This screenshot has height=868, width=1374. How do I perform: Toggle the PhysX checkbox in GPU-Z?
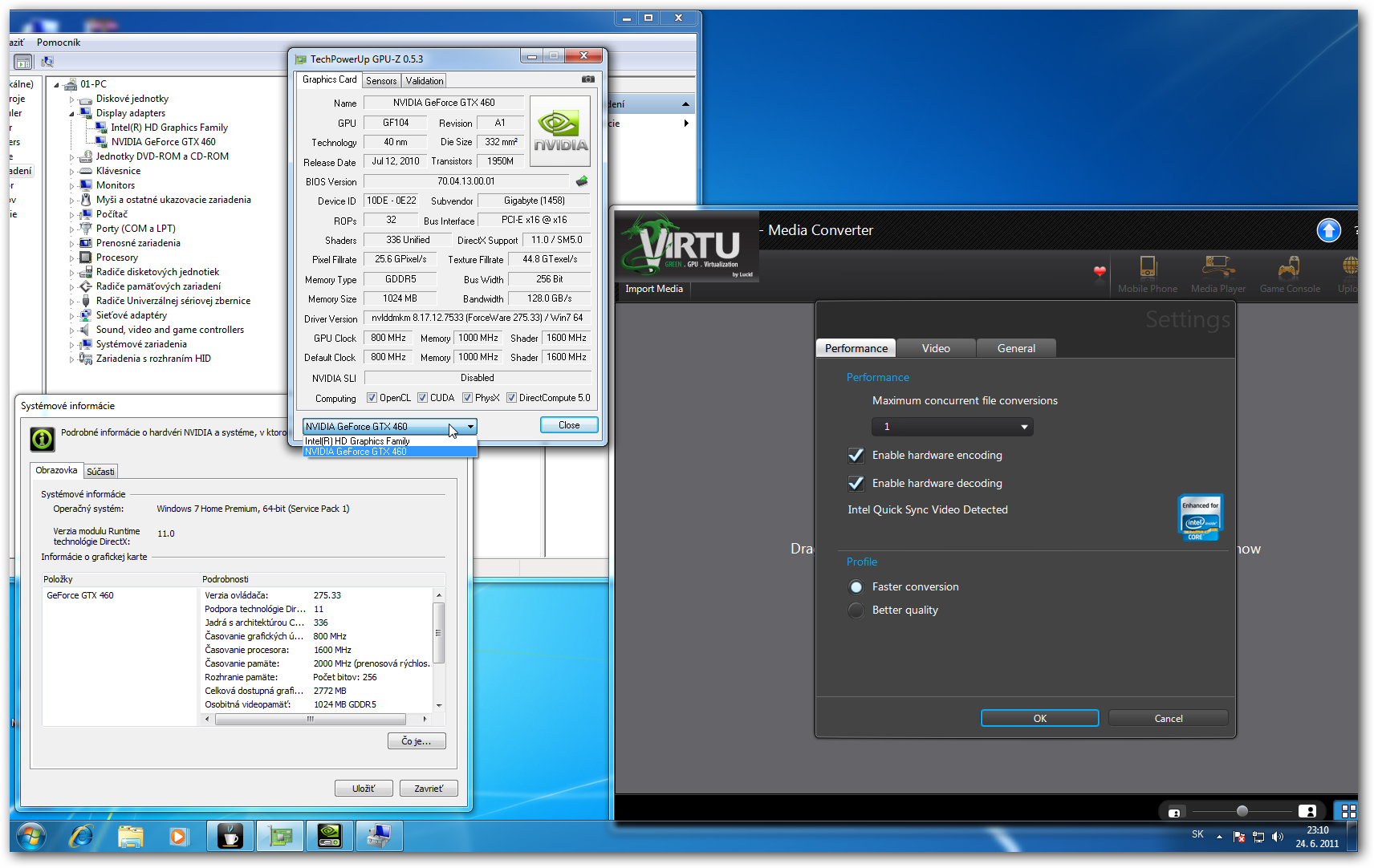point(467,398)
